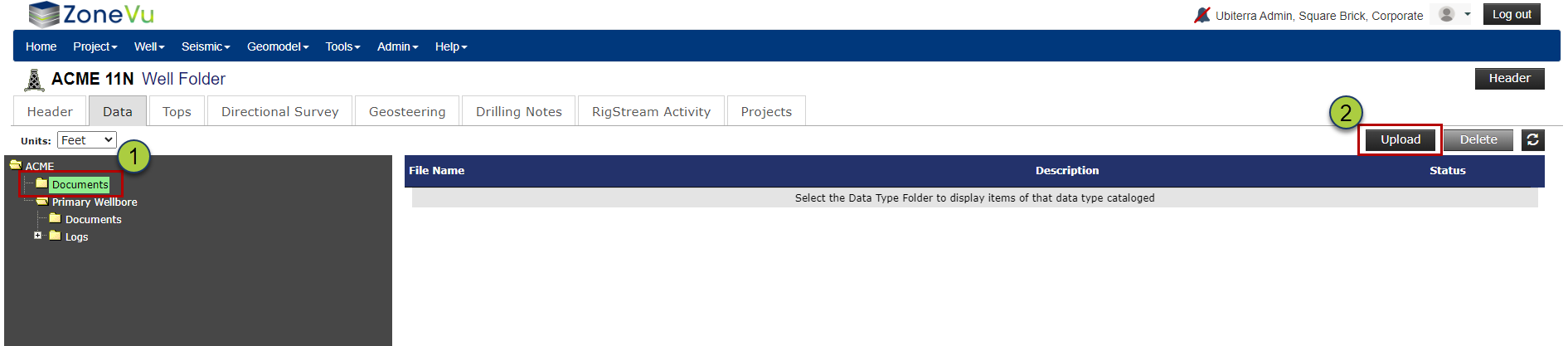Open the user account dropdown arrow
The width and height of the screenshot is (1568, 346).
[x=1467, y=14]
